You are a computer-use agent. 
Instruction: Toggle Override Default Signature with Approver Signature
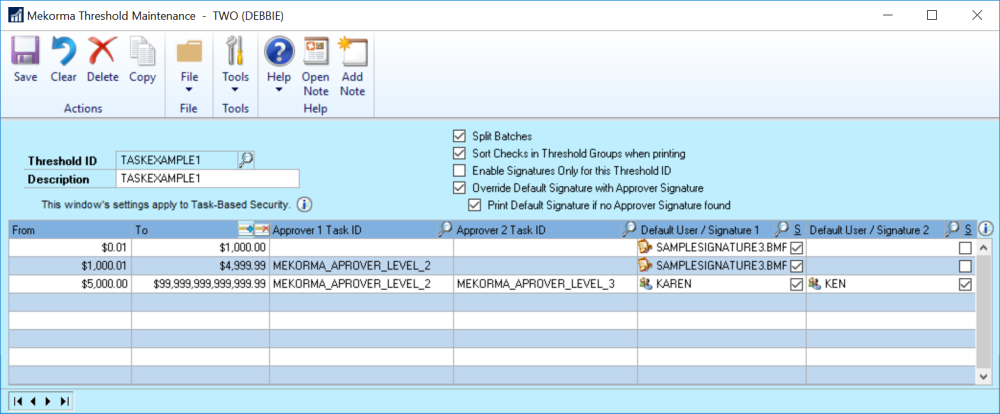click(459, 188)
